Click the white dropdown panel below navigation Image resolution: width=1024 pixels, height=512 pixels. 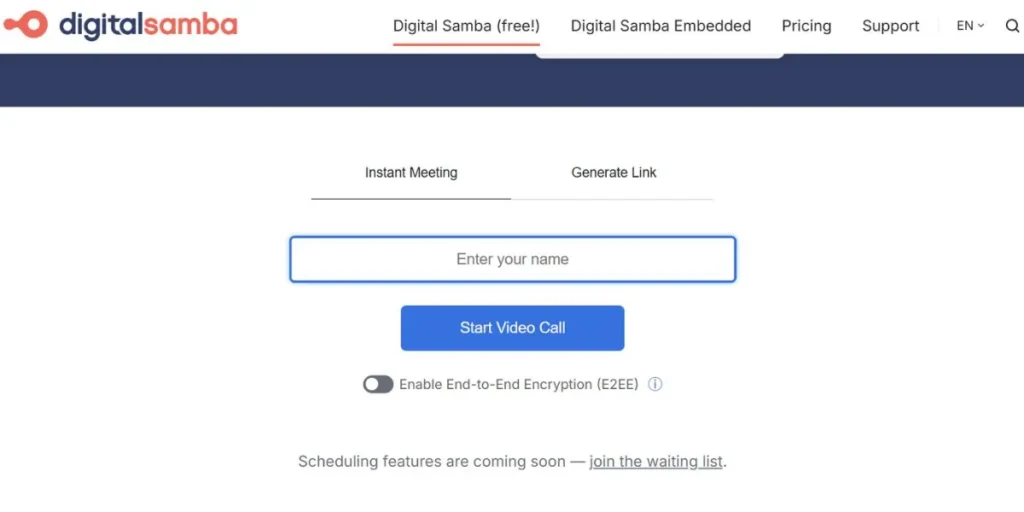pos(660,52)
